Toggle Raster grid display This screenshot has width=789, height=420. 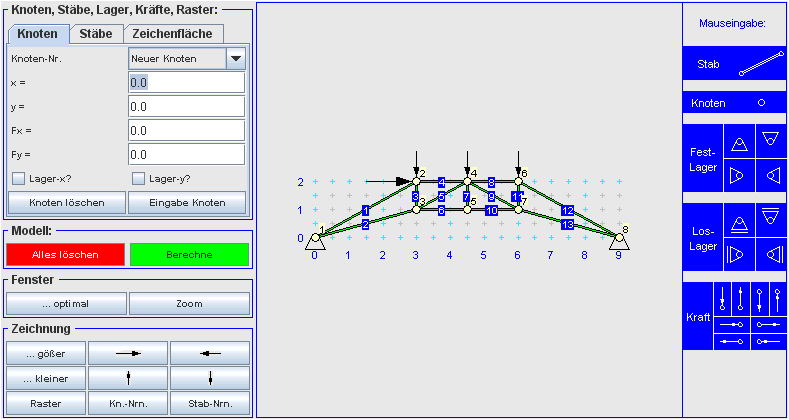pyautogui.click(x=45, y=405)
